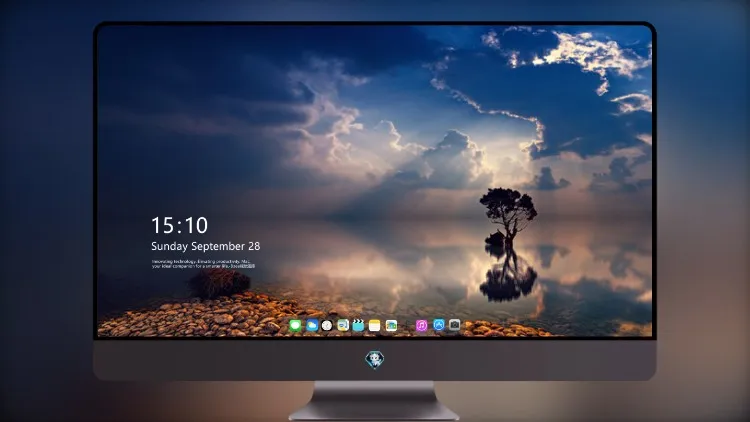Image resolution: width=750 pixels, height=422 pixels.
Task: Open the Weather app in the dock
Action: (312, 325)
